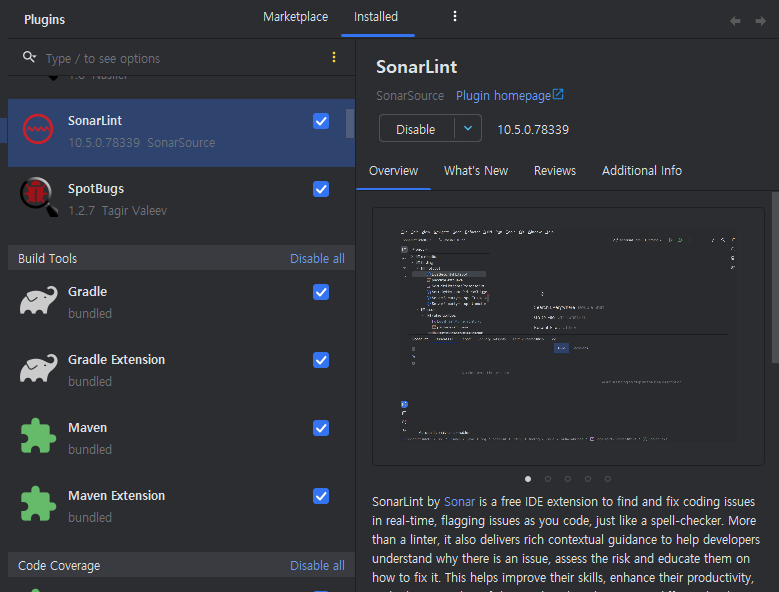Image resolution: width=779 pixels, height=592 pixels.
Task: Select the Gradle Extension name text
Action: pos(116,360)
